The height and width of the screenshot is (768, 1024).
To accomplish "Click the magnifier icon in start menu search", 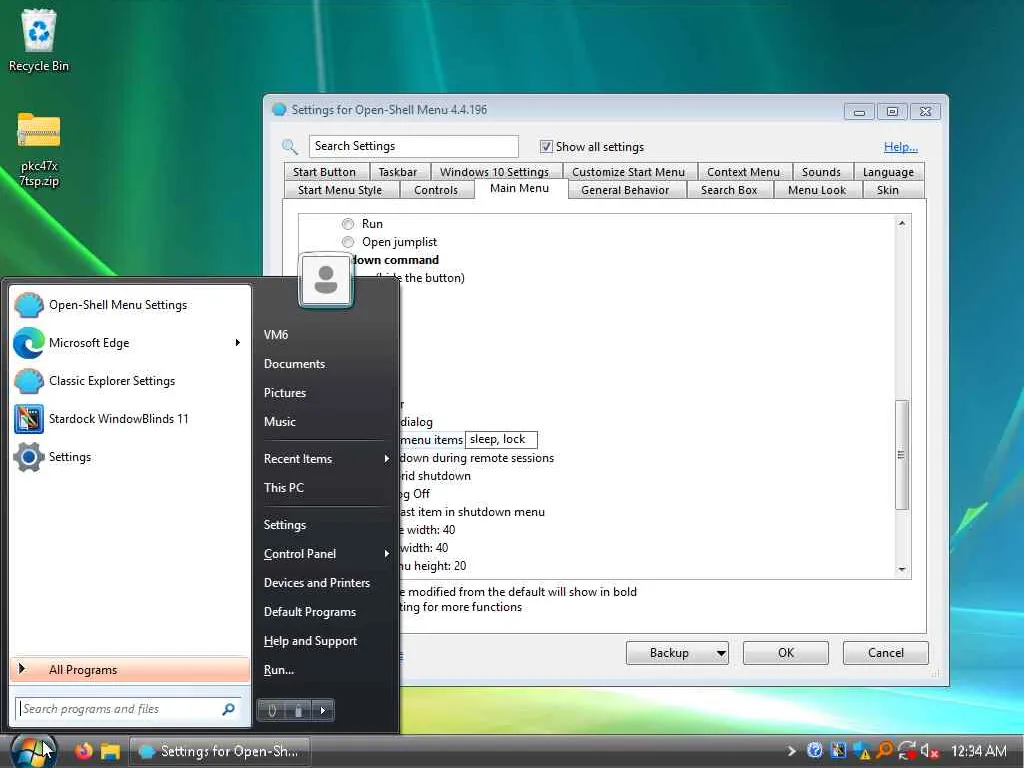I will (229, 709).
